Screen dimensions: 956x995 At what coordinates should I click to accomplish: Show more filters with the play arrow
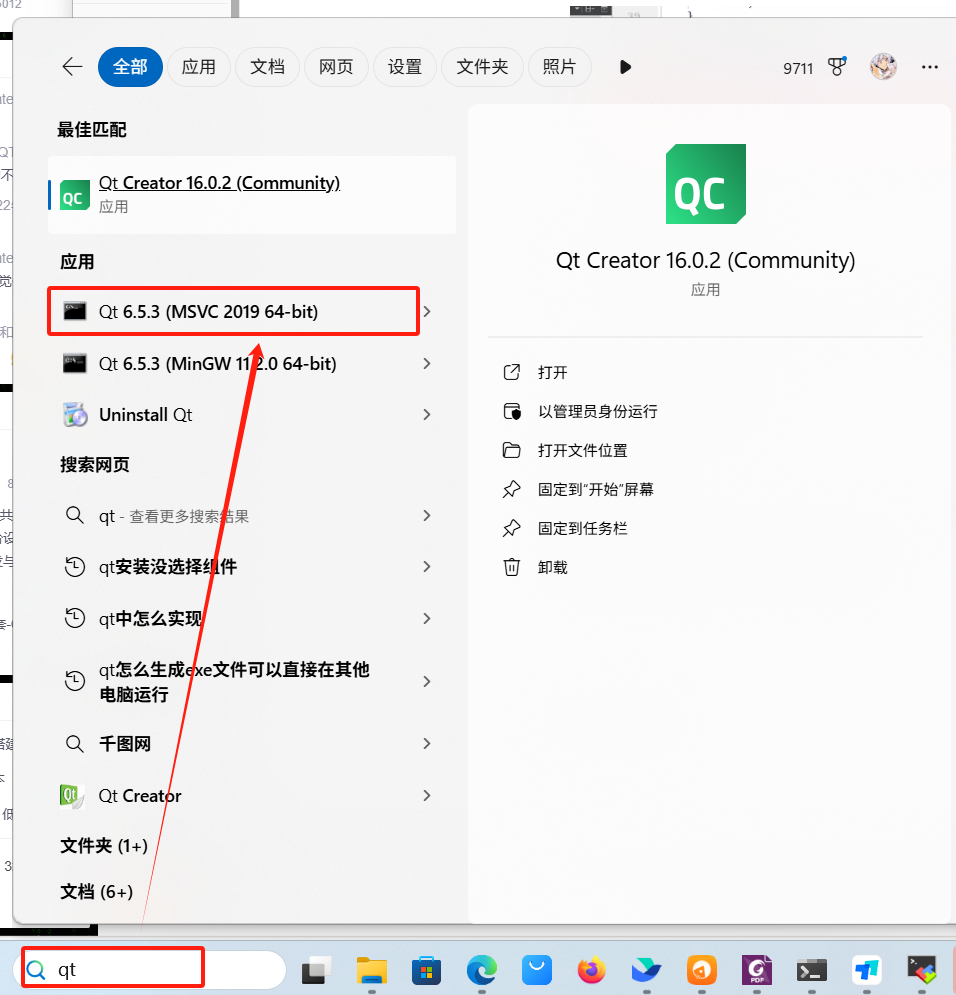point(625,67)
